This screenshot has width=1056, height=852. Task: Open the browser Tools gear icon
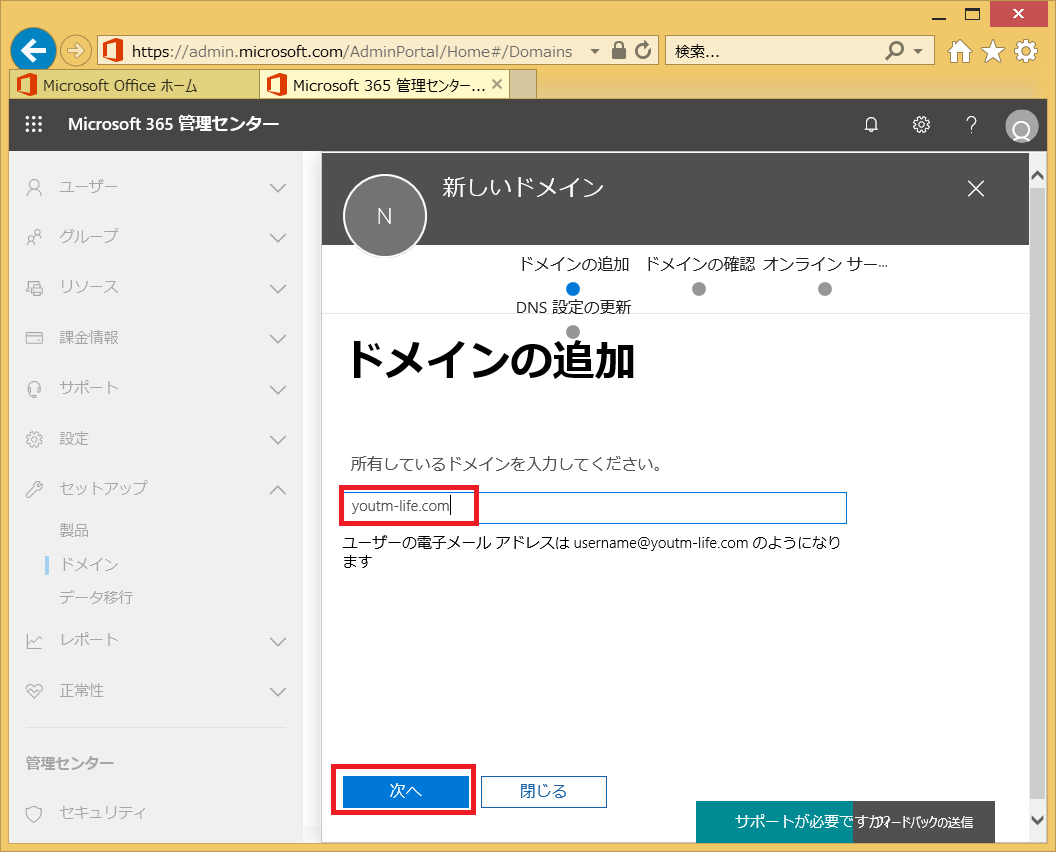coord(1026,51)
